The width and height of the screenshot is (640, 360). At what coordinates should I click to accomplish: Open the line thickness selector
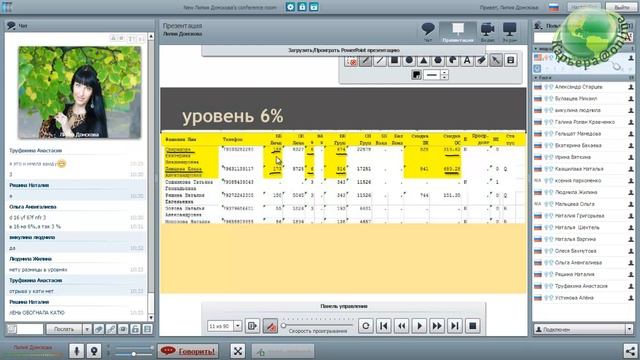432,75
